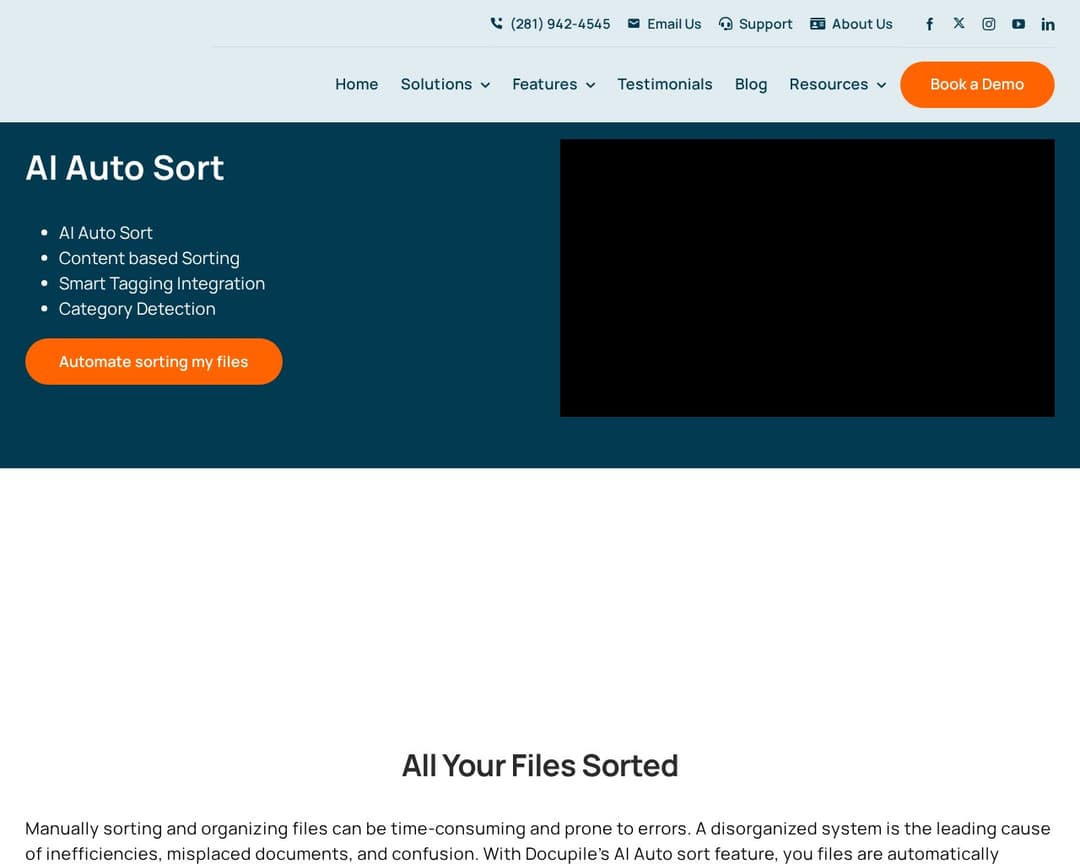Open the Support link
This screenshot has height=864, width=1080.
click(x=765, y=24)
